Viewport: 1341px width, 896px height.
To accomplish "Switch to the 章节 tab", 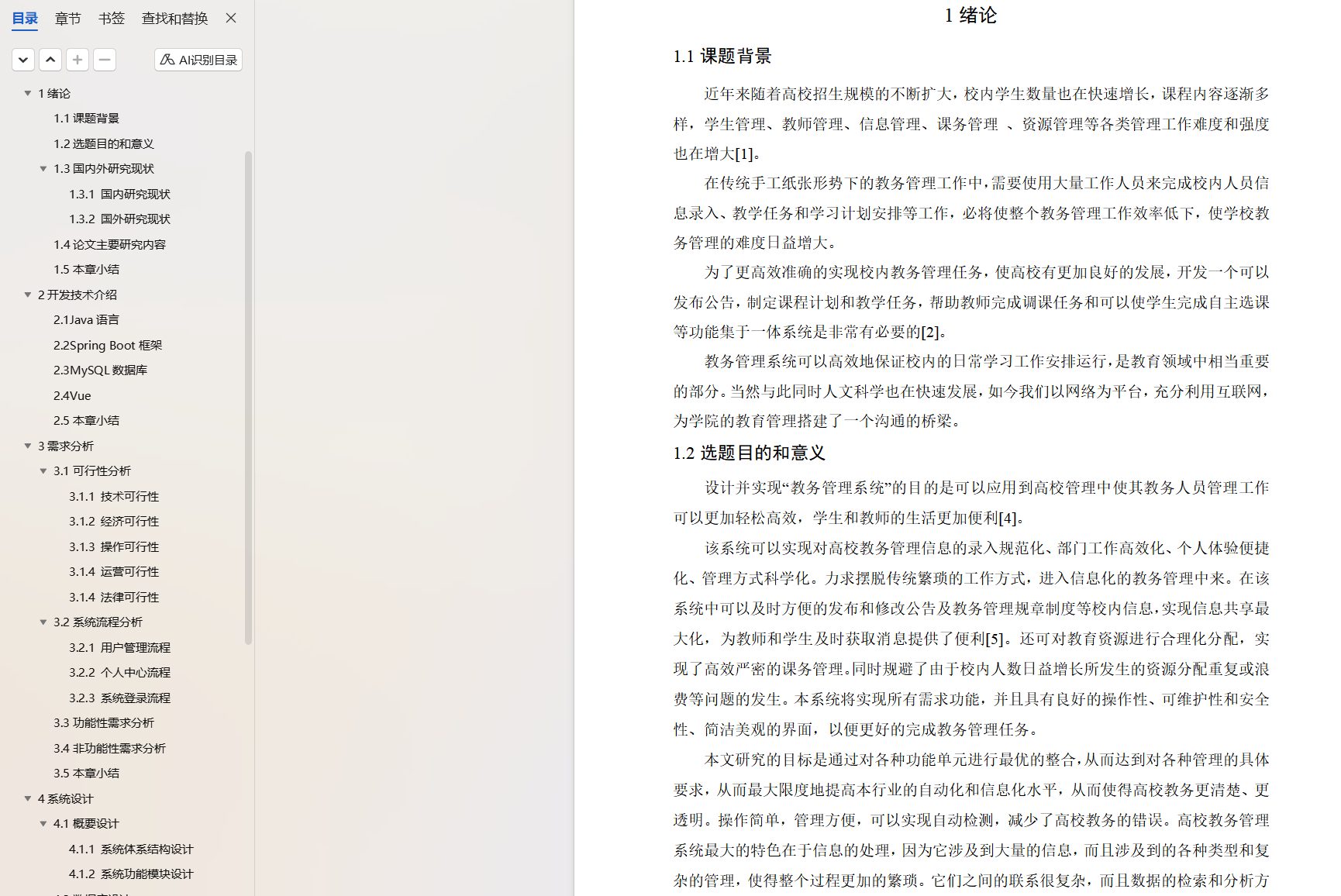I will pyautogui.click(x=68, y=19).
